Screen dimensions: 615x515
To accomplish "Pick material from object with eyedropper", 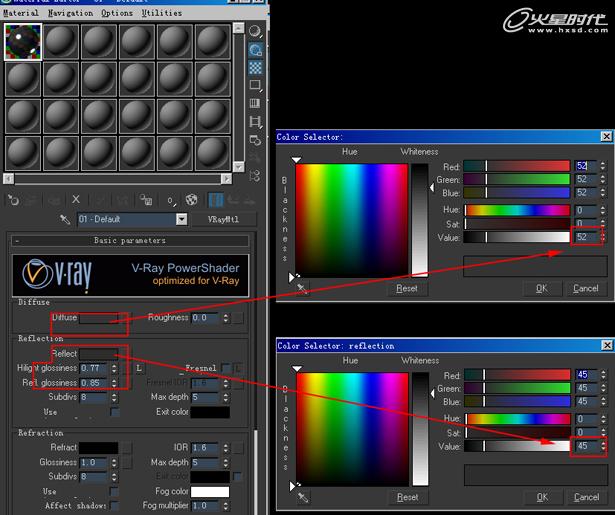I will pyautogui.click(x=65, y=219).
